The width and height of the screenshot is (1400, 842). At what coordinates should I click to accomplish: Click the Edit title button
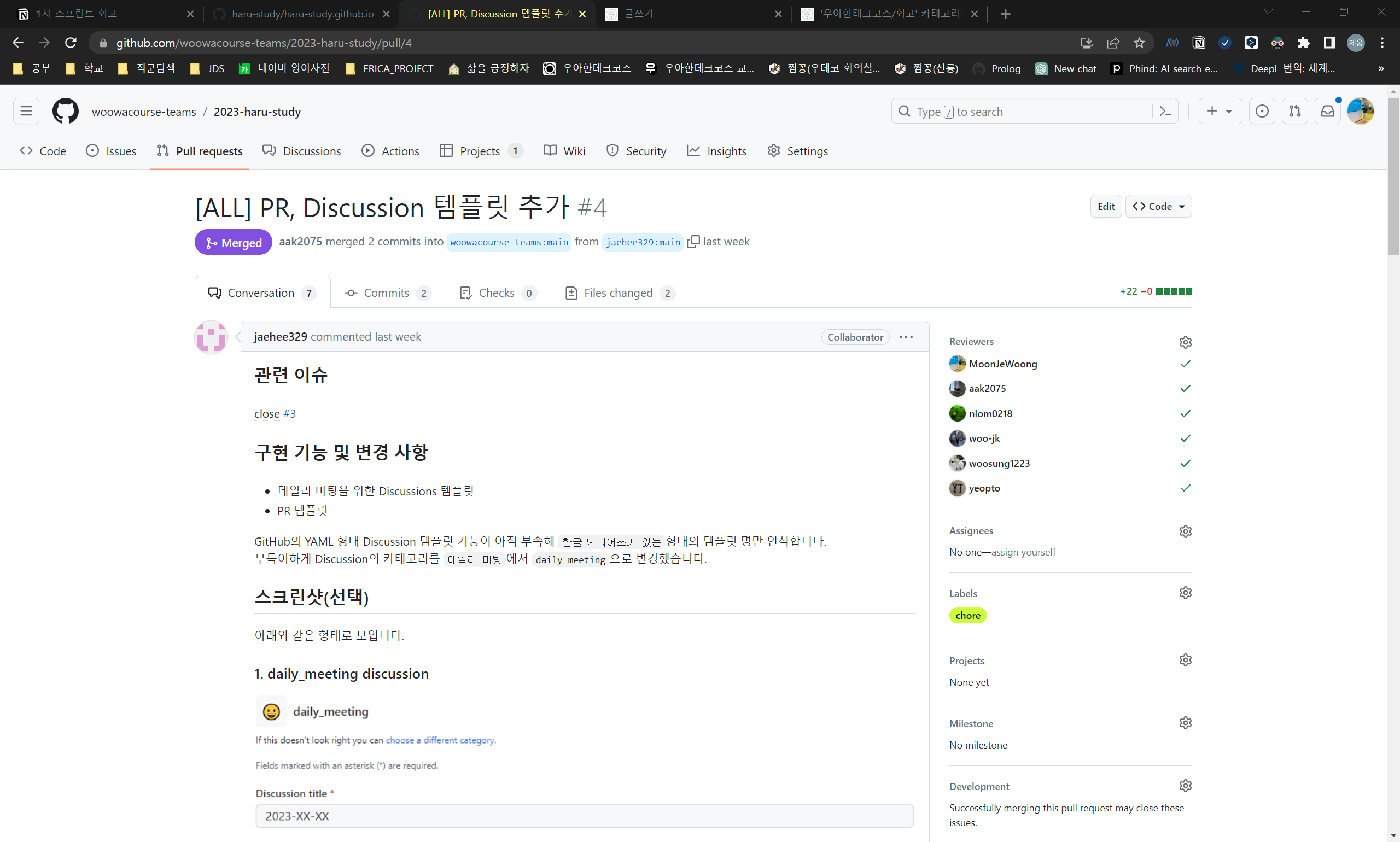(x=1105, y=207)
